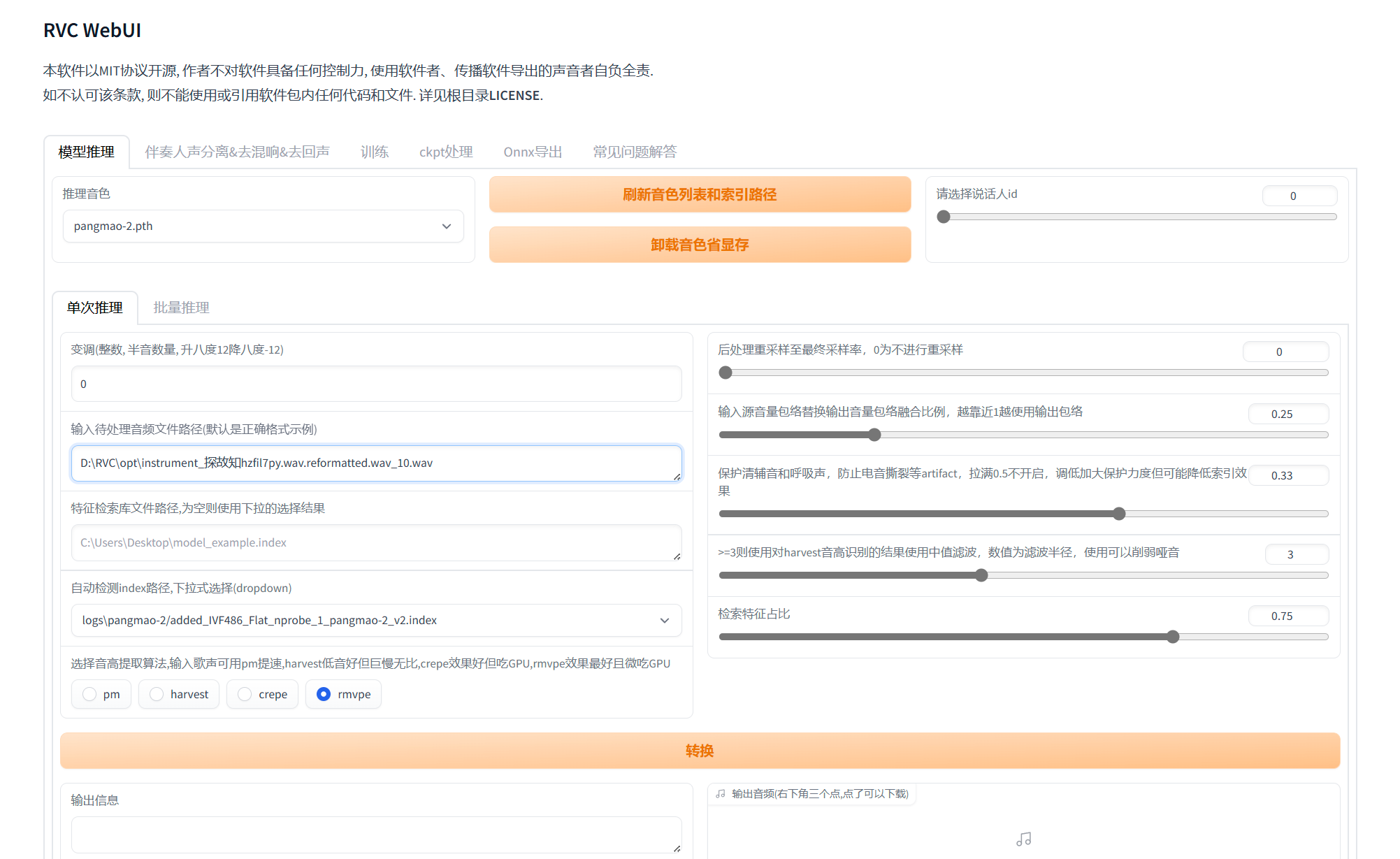Switch to the 批量推理 sub-tab
The width and height of the screenshot is (1400, 859).
[x=182, y=308]
